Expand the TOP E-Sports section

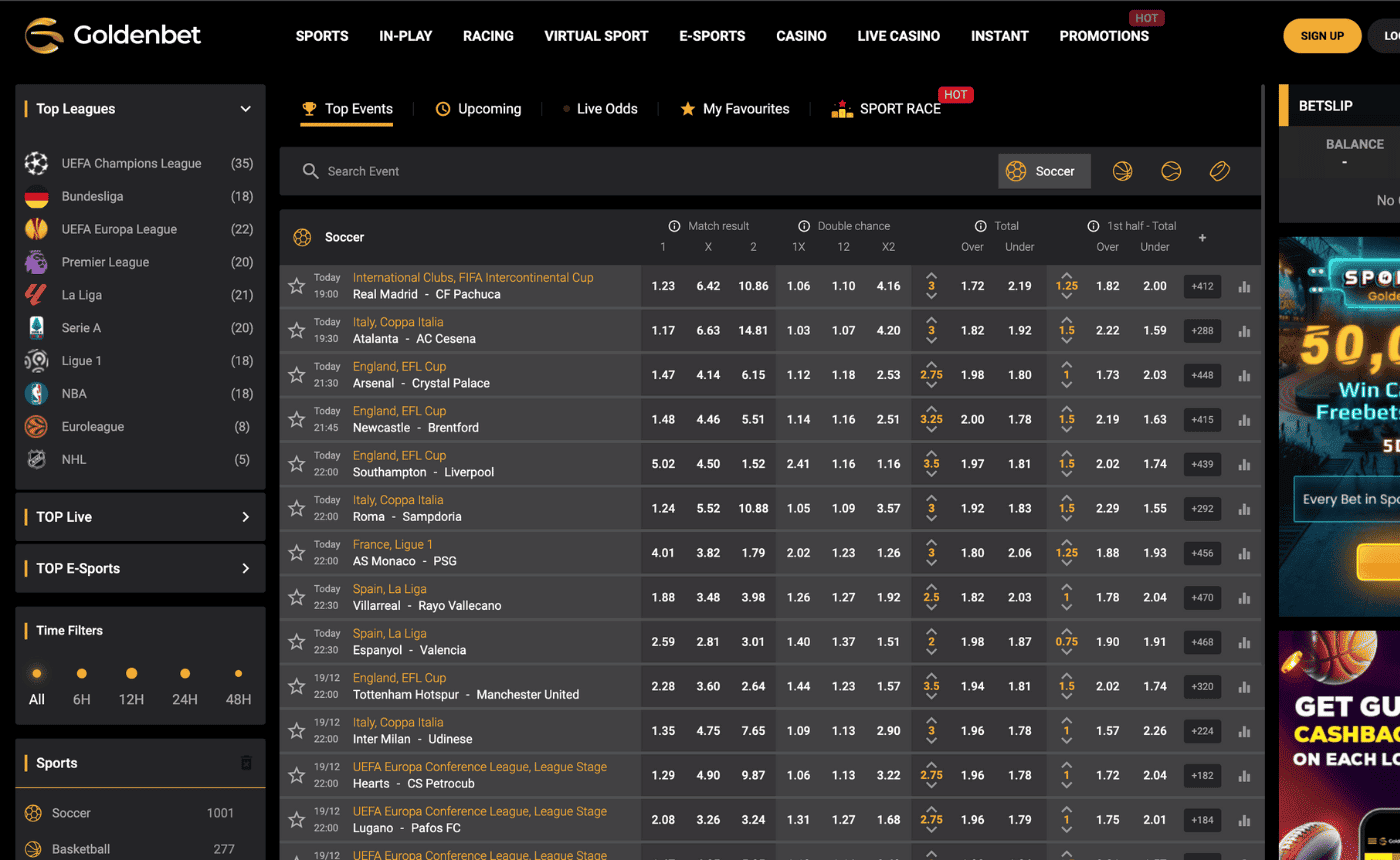point(140,568)
